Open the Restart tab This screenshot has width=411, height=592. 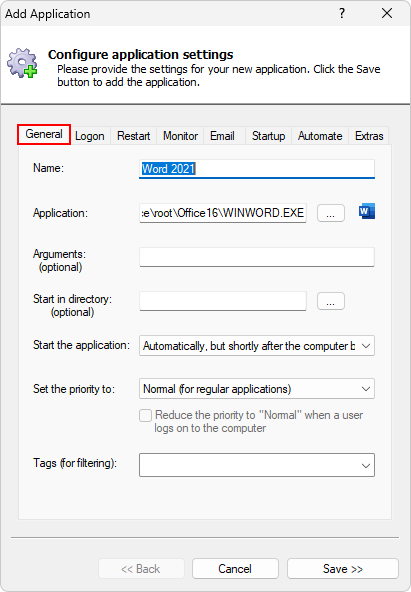[134, 136]
